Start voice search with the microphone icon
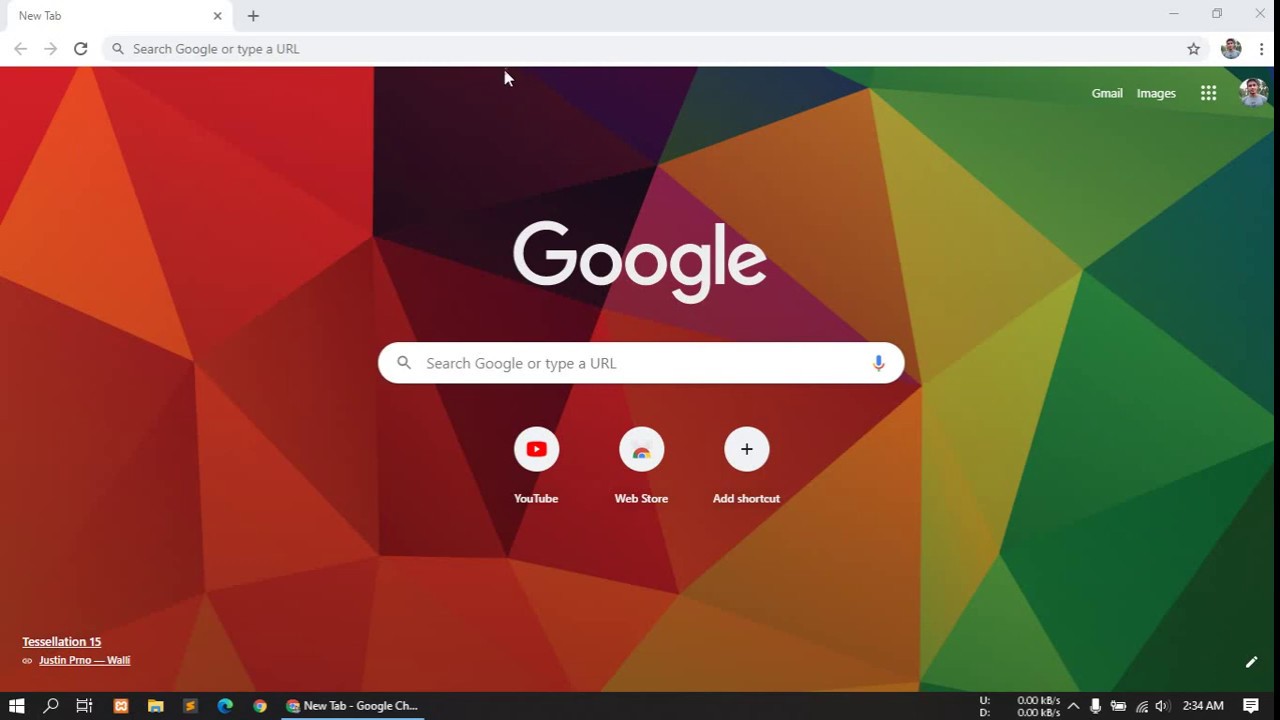Screen dimensions: 1280x720 pos(878,363)
